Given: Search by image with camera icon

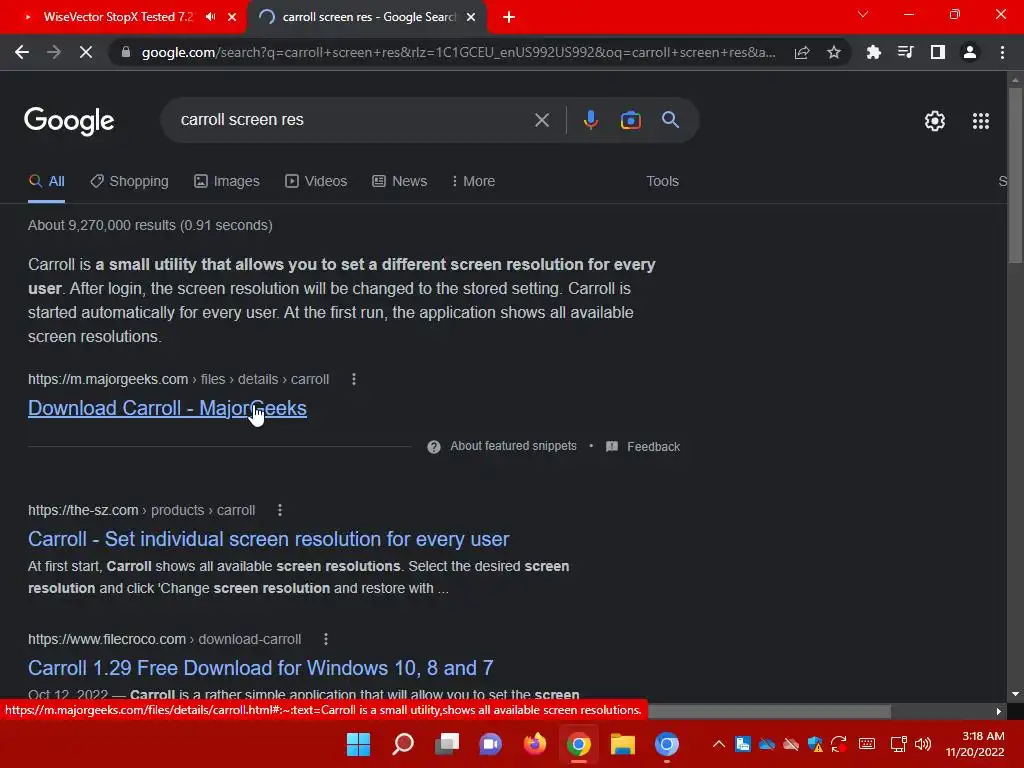Looking at the screenshot, I should [x=630, y=120].
